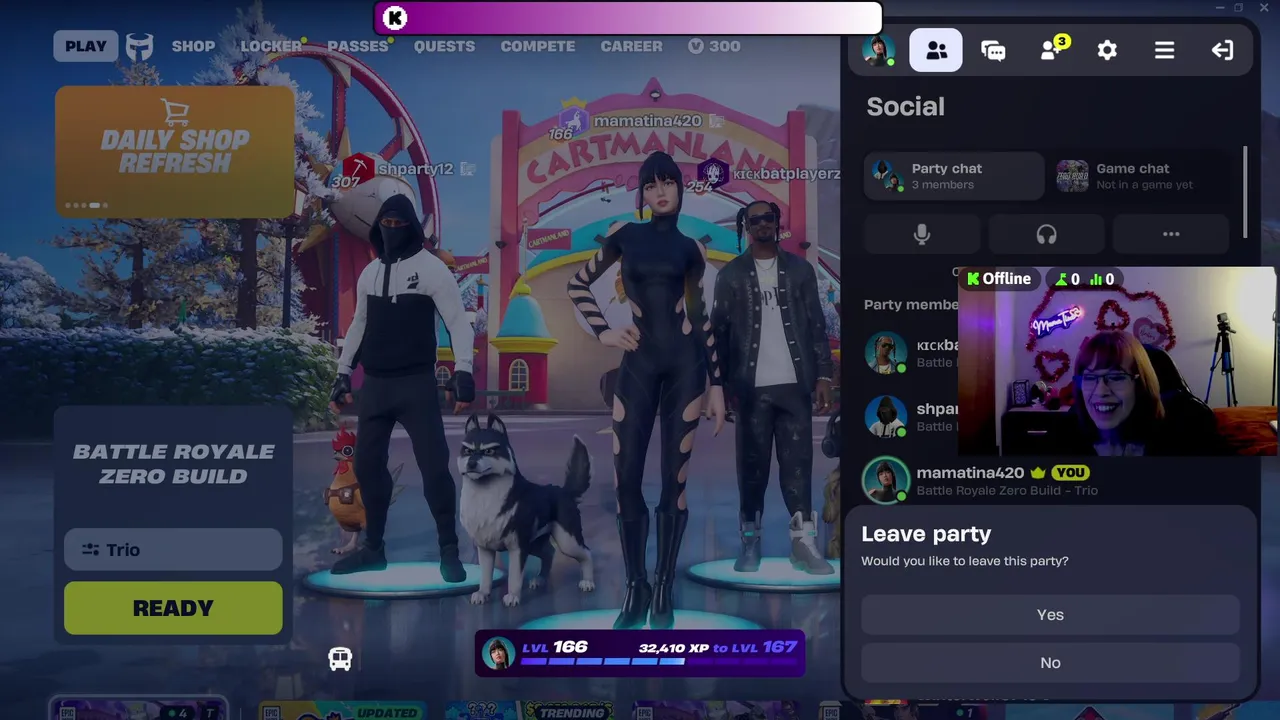Click the Social panel scrollbar
The image size is (1280, 720).
click(x=1245, y=192)
